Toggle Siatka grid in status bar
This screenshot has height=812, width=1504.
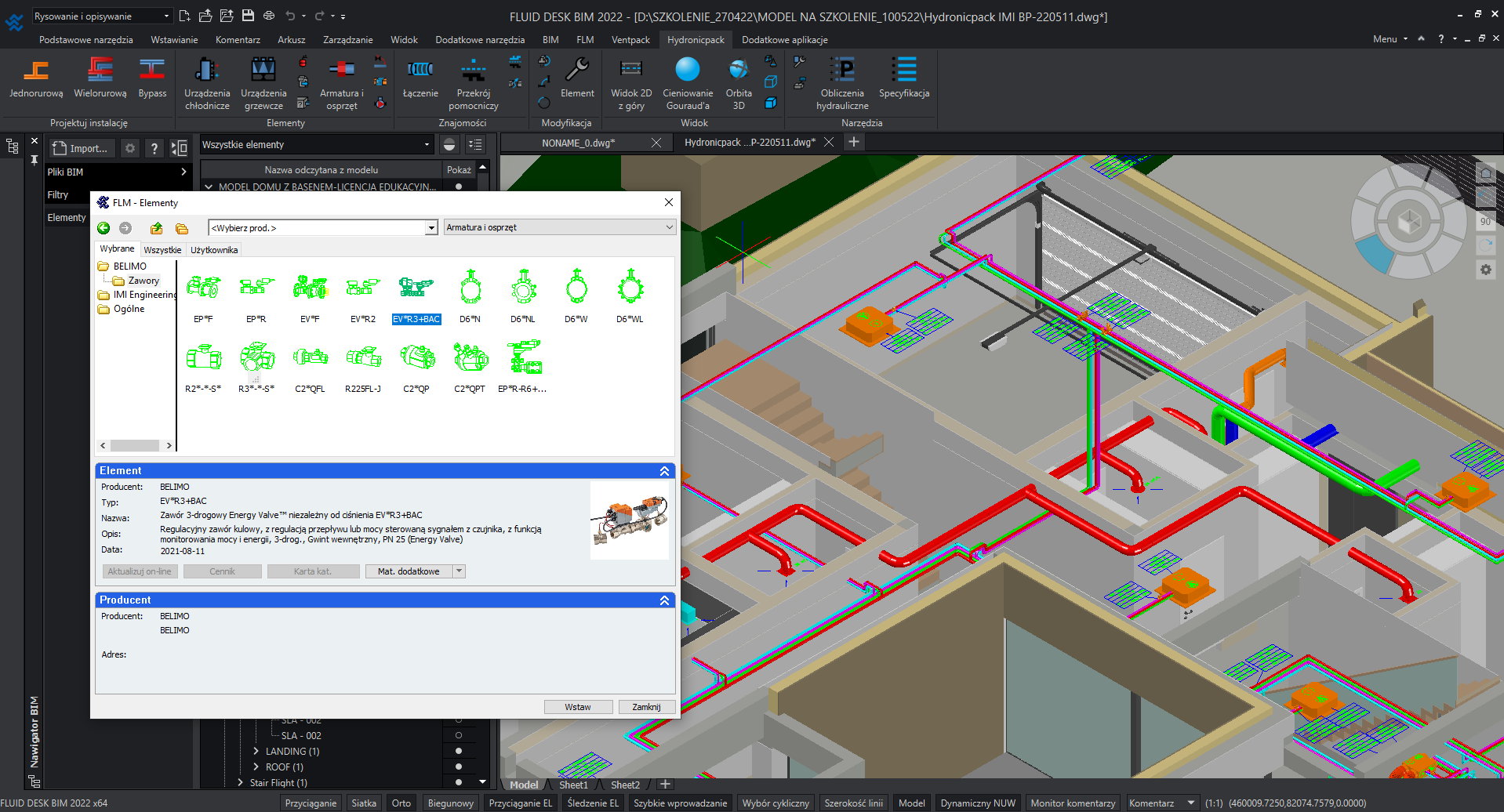(363, 803)
